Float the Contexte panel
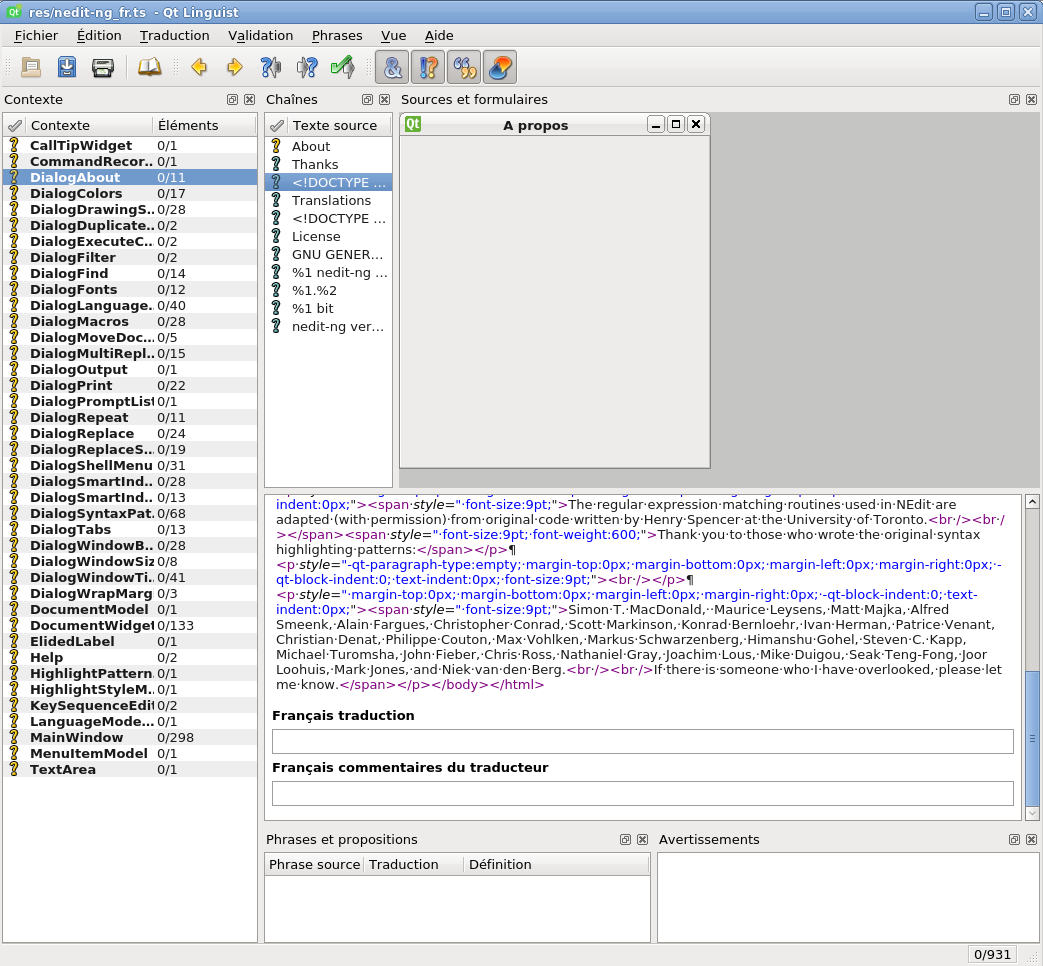1043x966 pixels. (x=232, y=100)
